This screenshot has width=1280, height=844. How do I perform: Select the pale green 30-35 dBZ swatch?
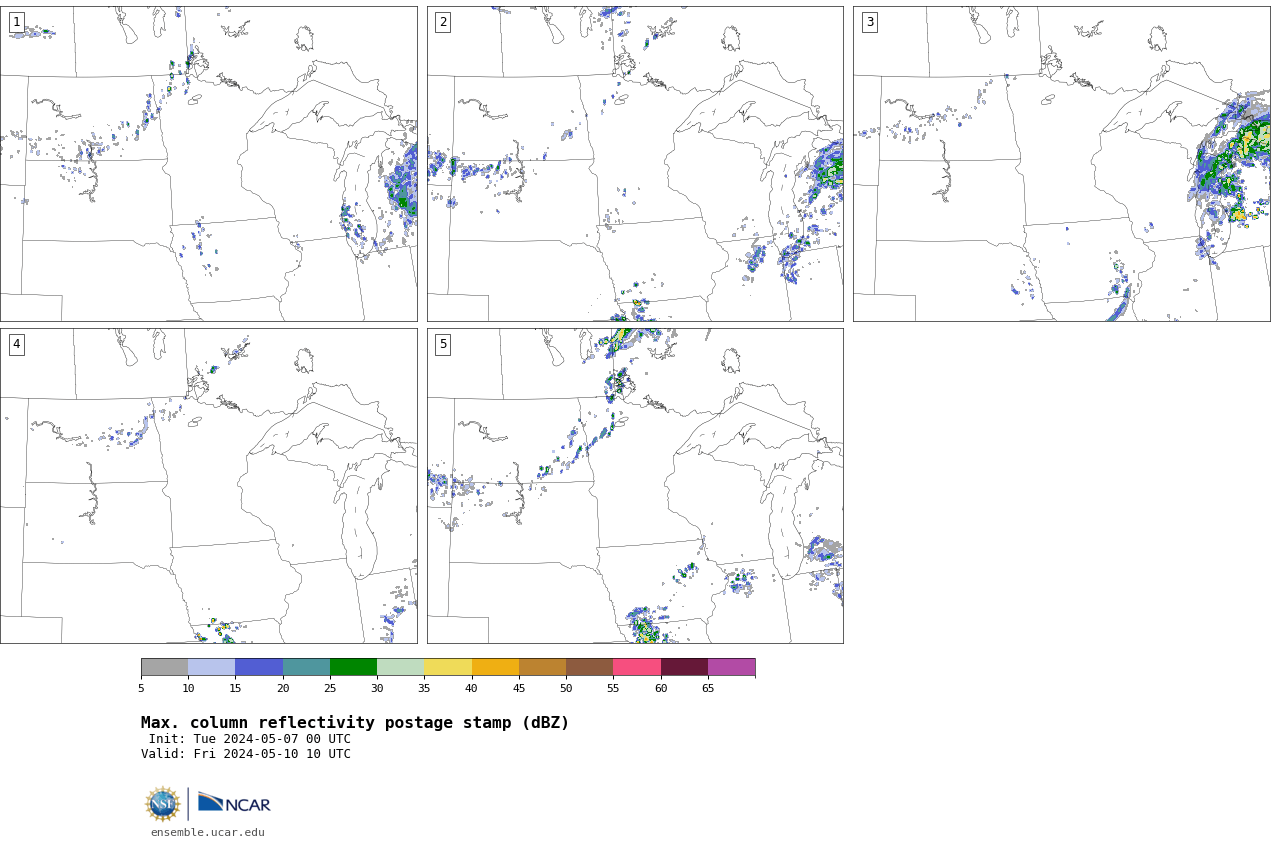pos(401,667)
